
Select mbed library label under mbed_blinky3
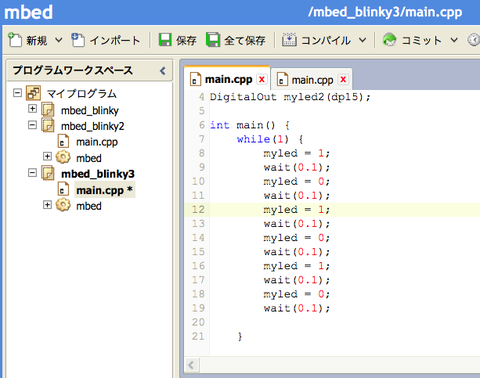tap(89, 206)
